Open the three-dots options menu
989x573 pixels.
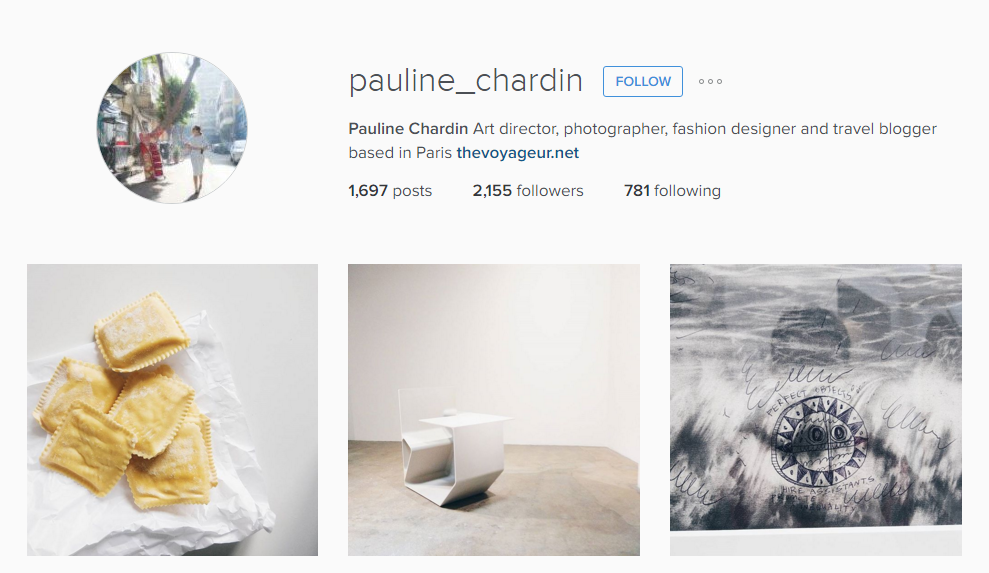[710, 81]
